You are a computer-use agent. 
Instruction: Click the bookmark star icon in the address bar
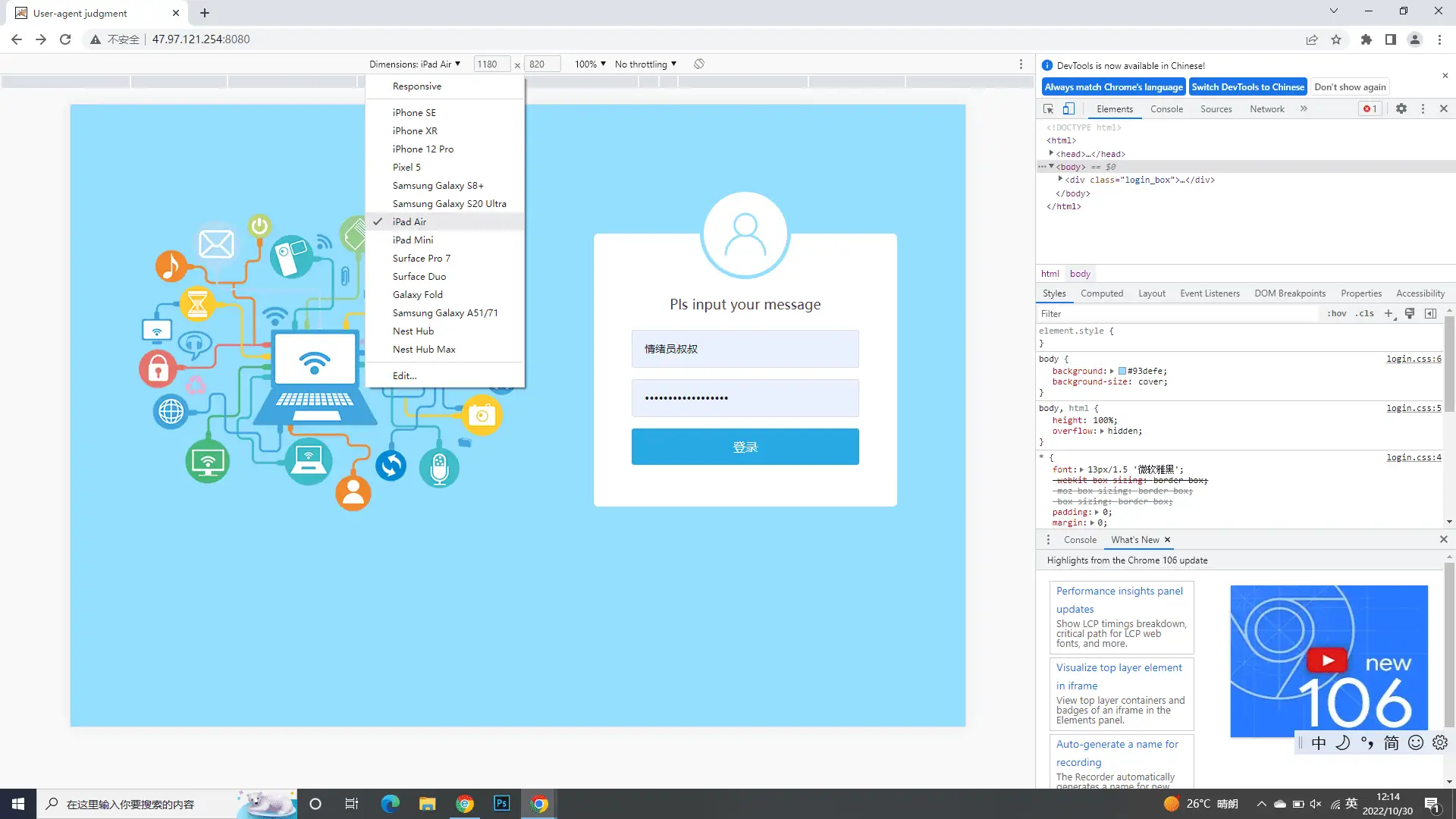pos(1336,39)
